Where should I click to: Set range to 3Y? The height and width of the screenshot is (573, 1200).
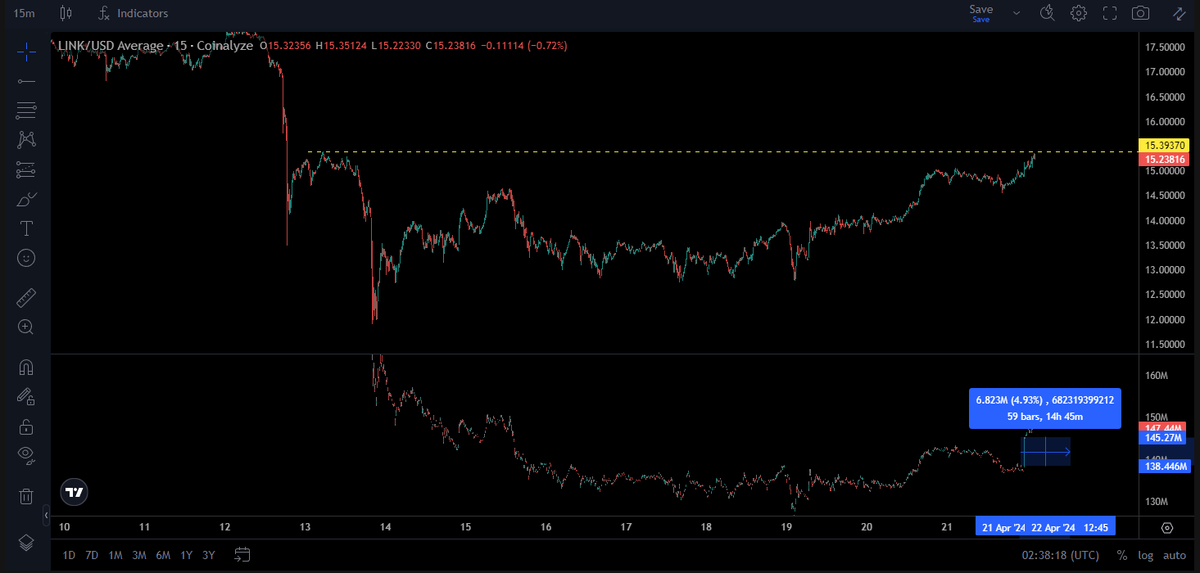(x=208, y=555)
